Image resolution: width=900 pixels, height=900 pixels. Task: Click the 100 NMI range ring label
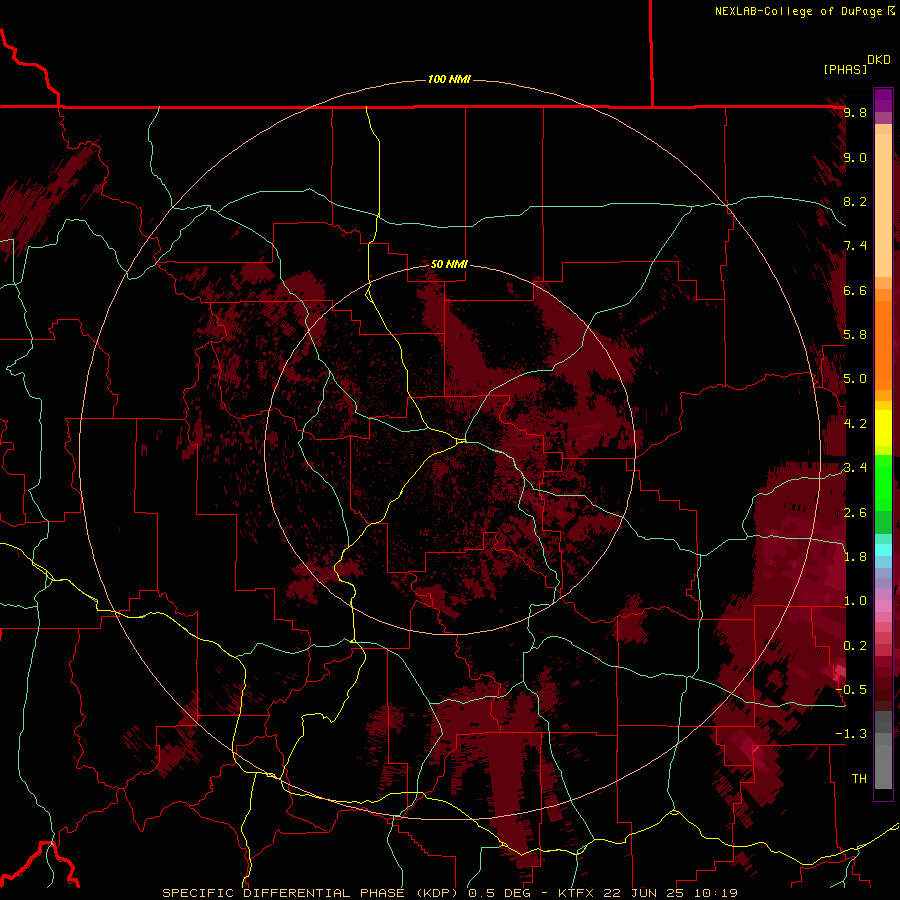point(449,79)
